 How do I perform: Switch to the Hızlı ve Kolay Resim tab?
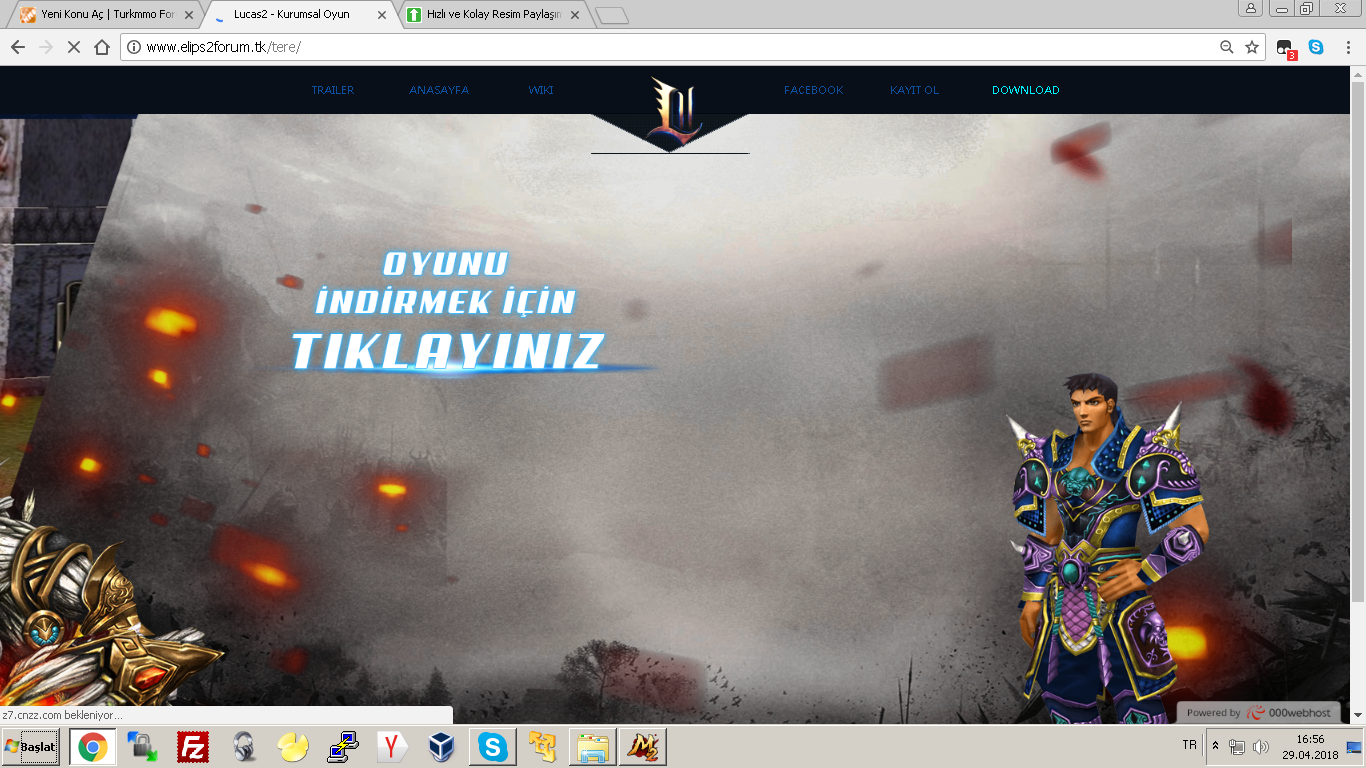click(x=494, y=15)
